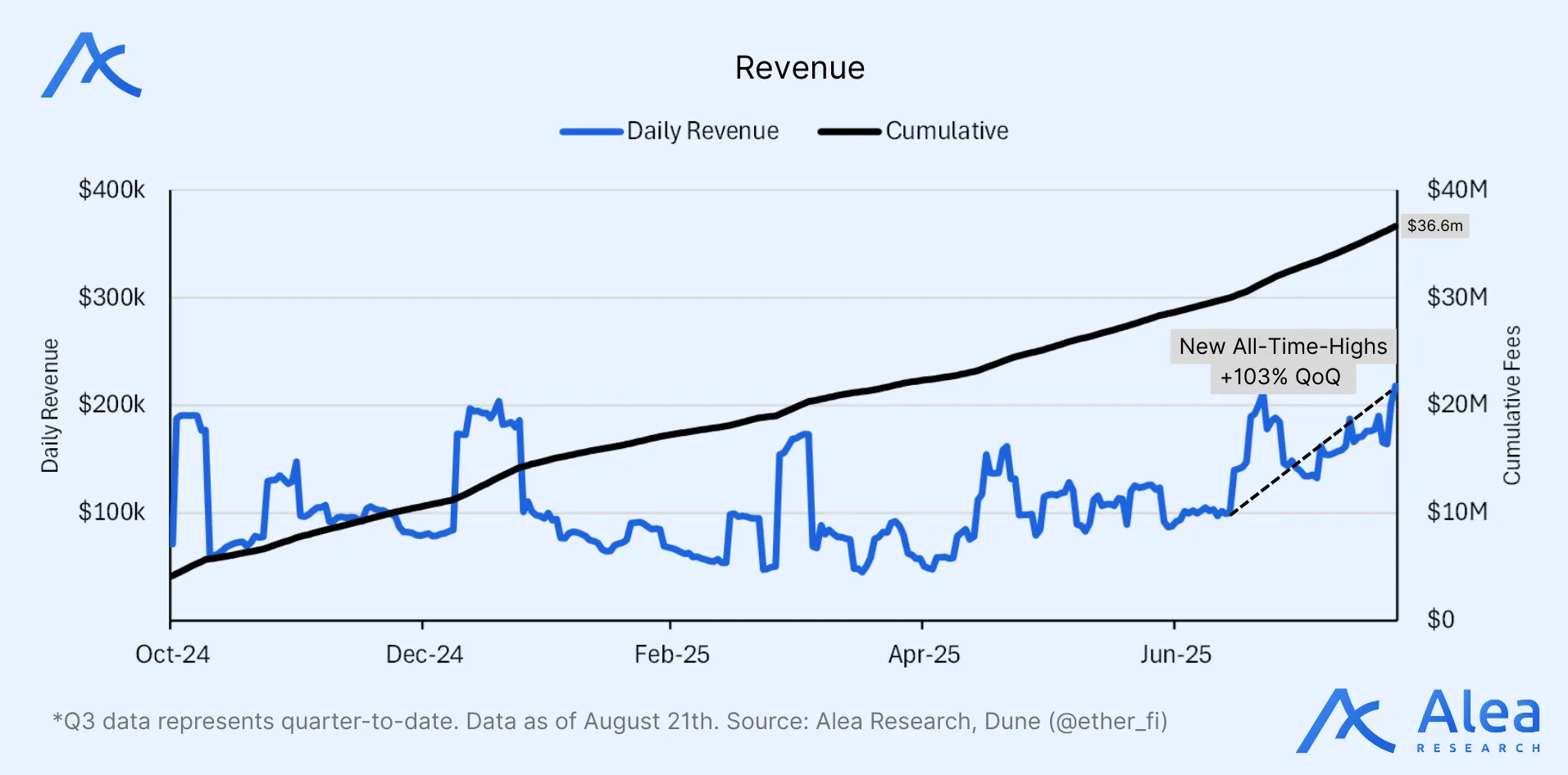Click the Dec-24 x-axis label
Viewport: 1568px width, 775px height.
[x=424, y=655]
